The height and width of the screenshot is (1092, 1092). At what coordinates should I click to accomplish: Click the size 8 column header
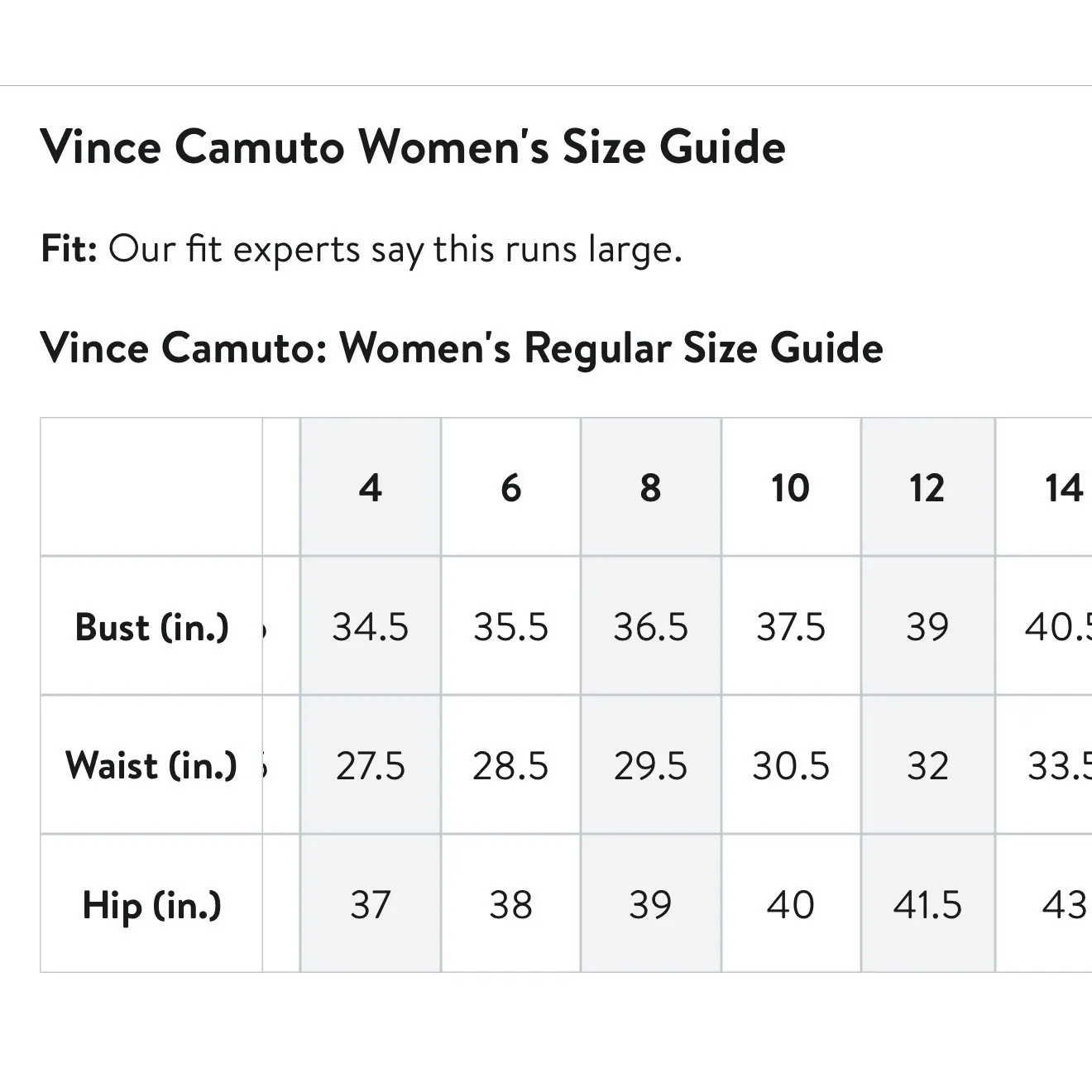pyautogui.click(x=650, y=488)
